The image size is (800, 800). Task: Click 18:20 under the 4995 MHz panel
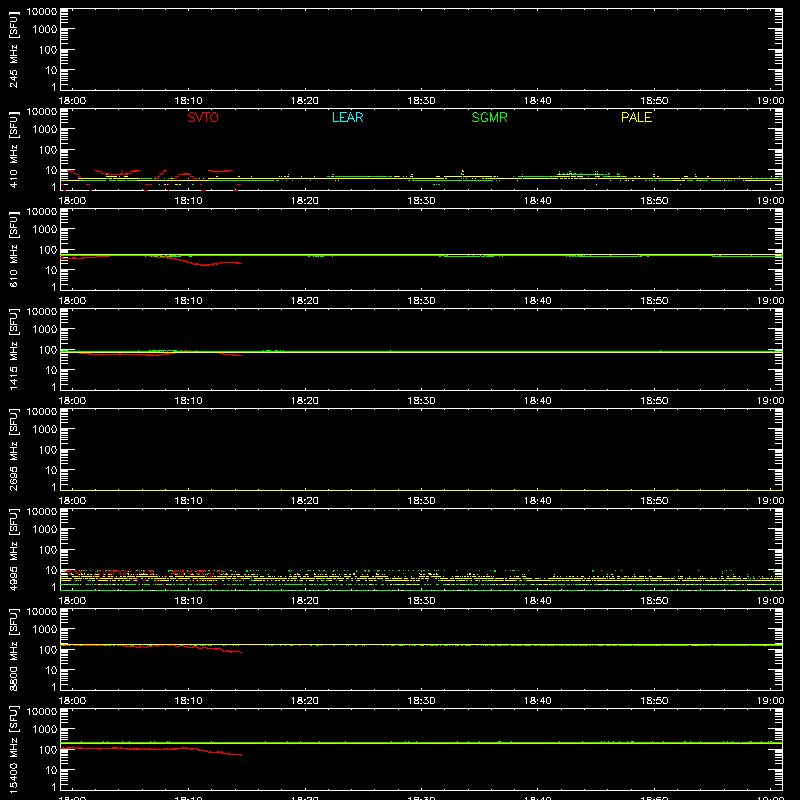tap(305, 601)
